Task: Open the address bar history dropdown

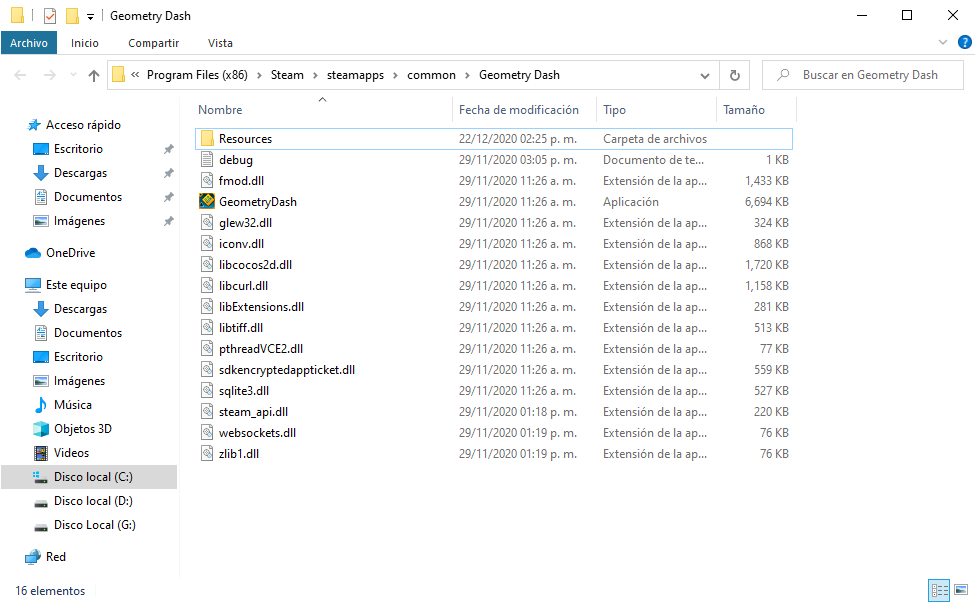Action: point(705,75)
